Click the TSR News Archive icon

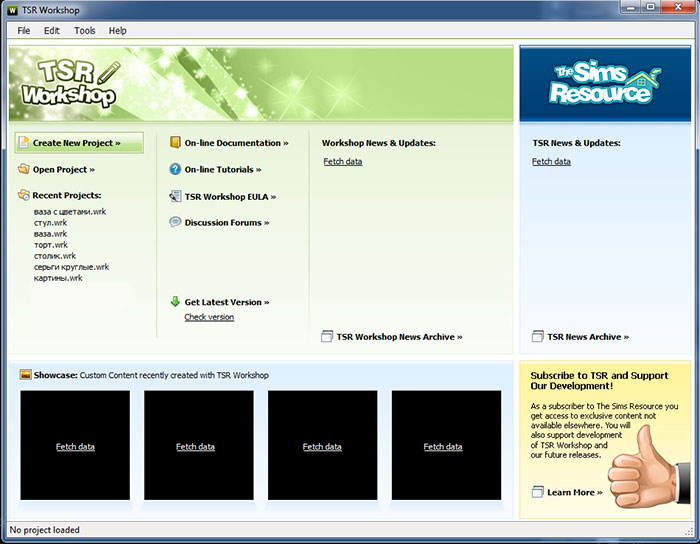pyautogui.click(x=538, y=337)
